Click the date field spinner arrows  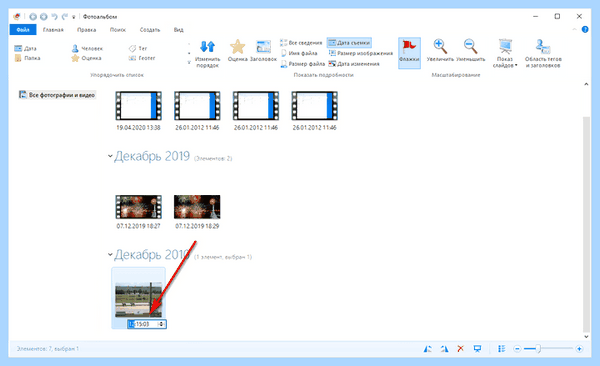161,324
